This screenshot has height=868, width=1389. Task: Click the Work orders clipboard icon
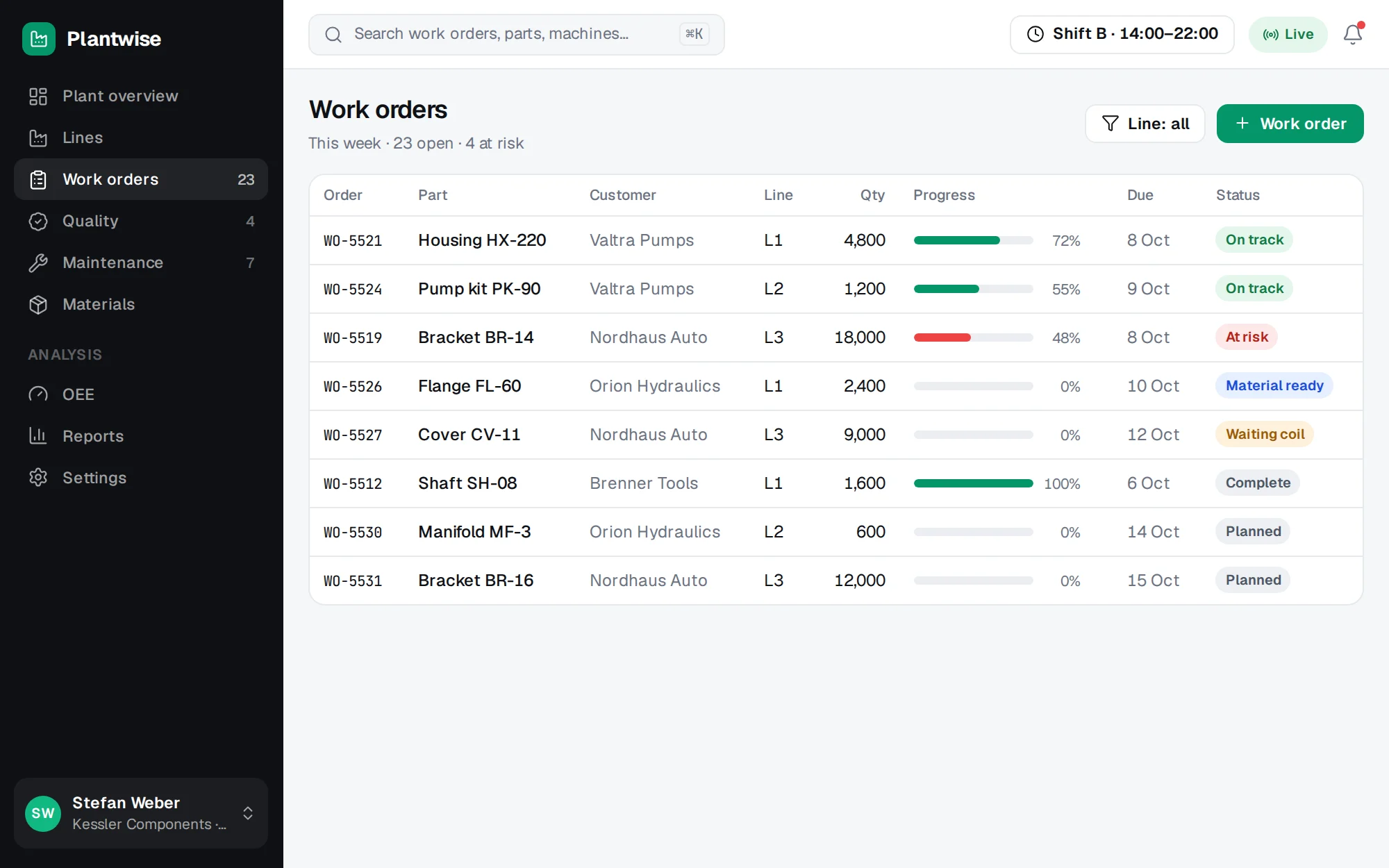click(x=38, y=180)
